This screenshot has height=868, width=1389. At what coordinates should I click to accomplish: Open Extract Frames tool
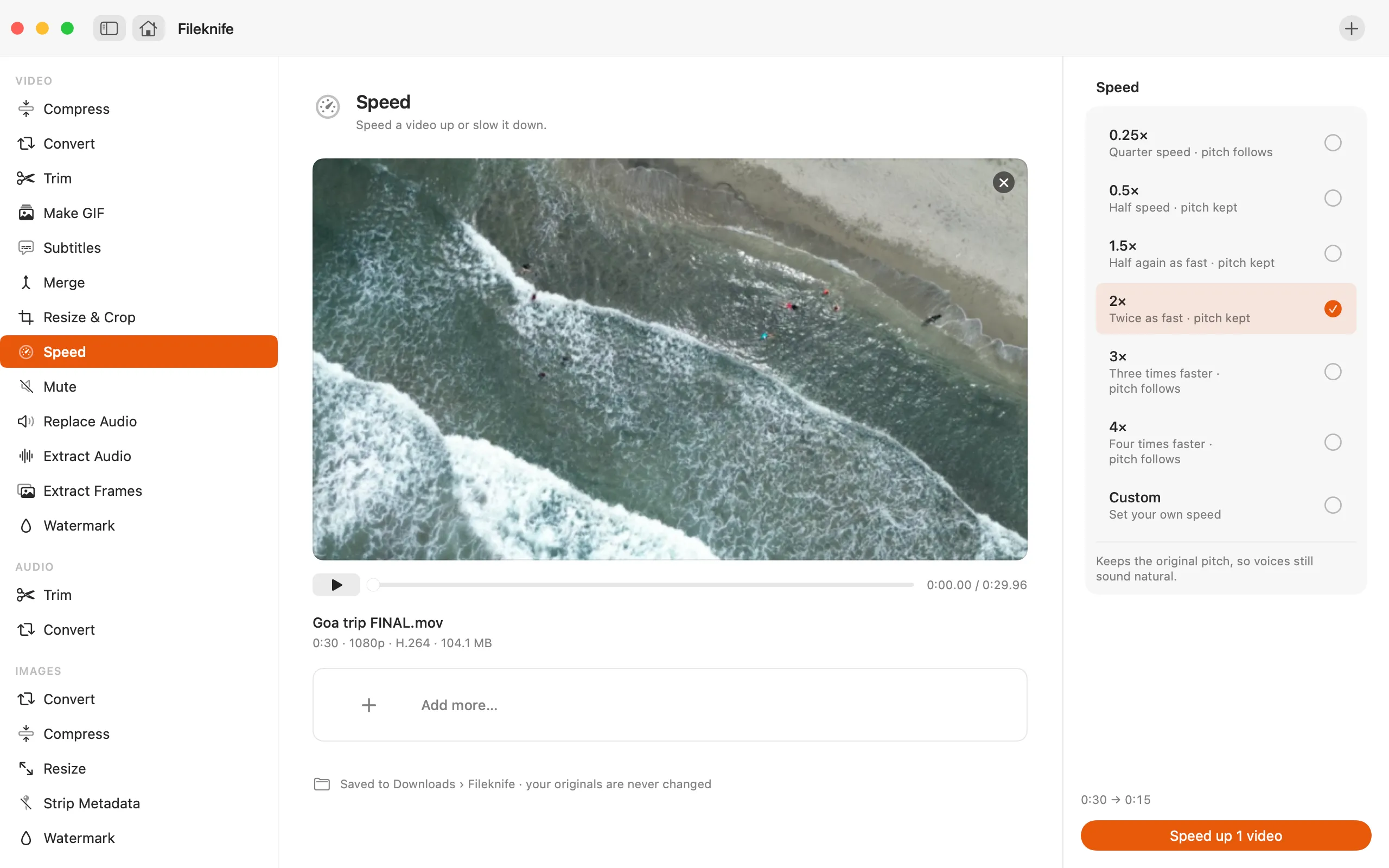[139, 491]
